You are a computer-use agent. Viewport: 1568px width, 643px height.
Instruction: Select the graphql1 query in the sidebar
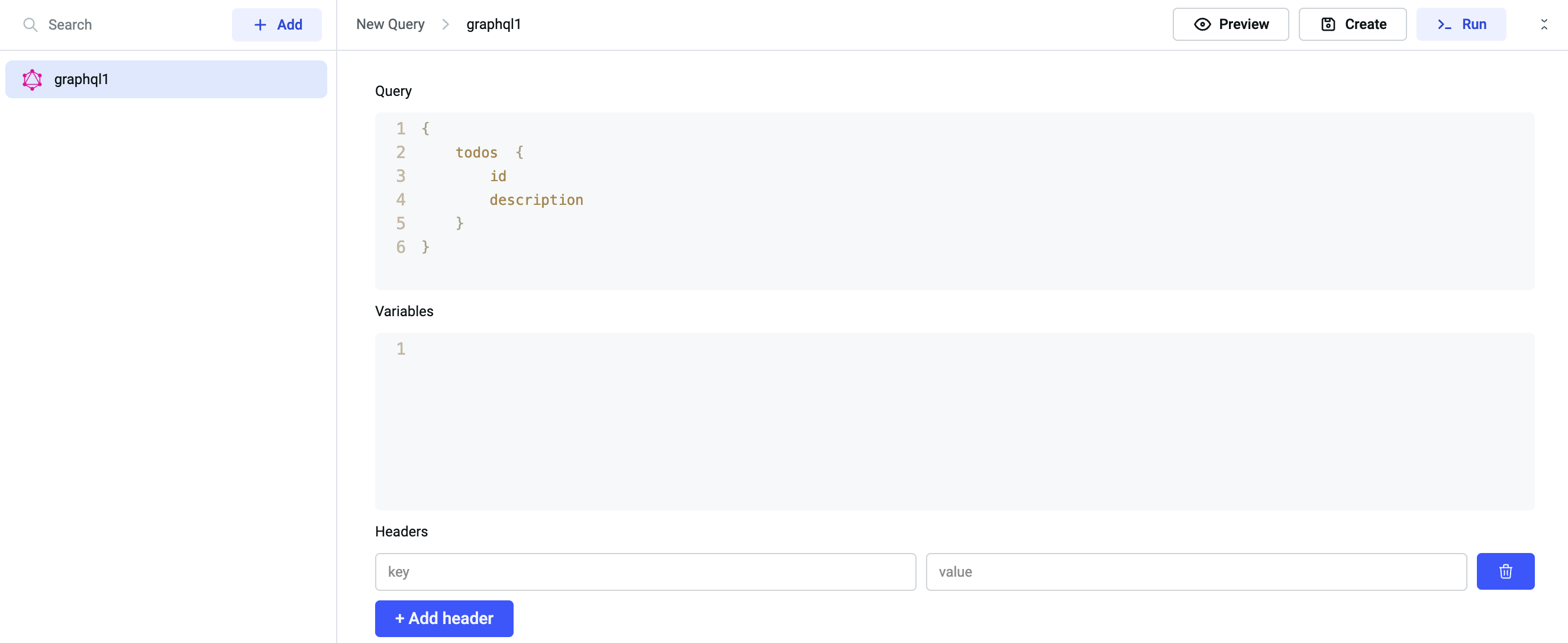(166, 80)
